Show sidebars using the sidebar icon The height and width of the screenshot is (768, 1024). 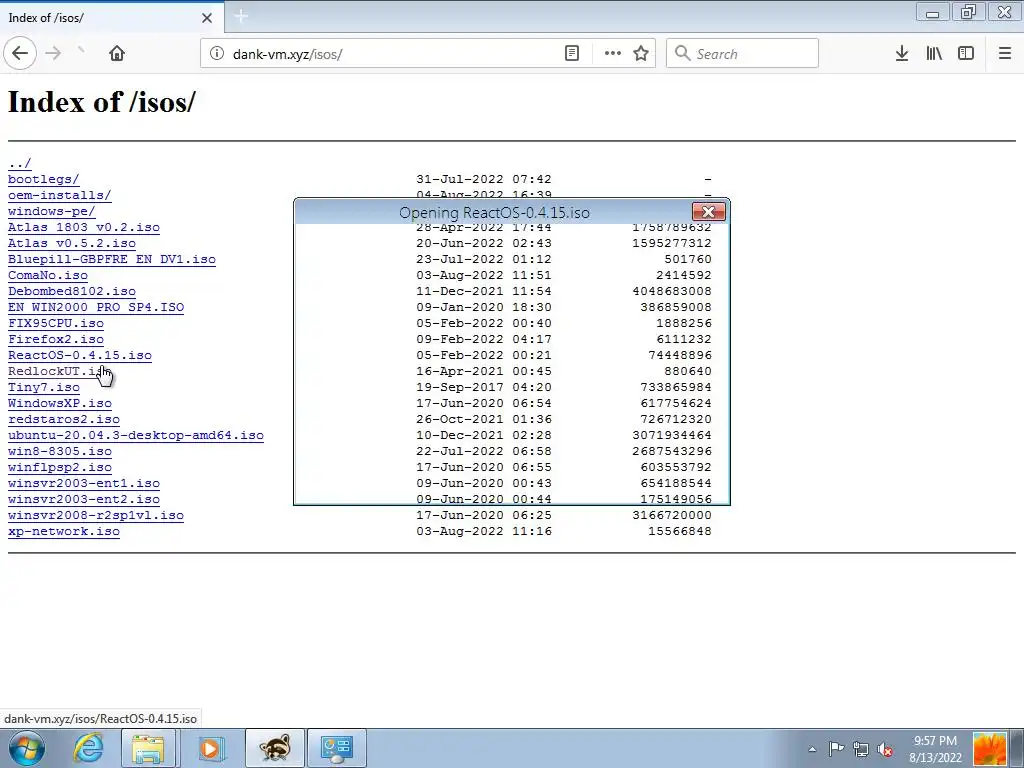point(966,54)
